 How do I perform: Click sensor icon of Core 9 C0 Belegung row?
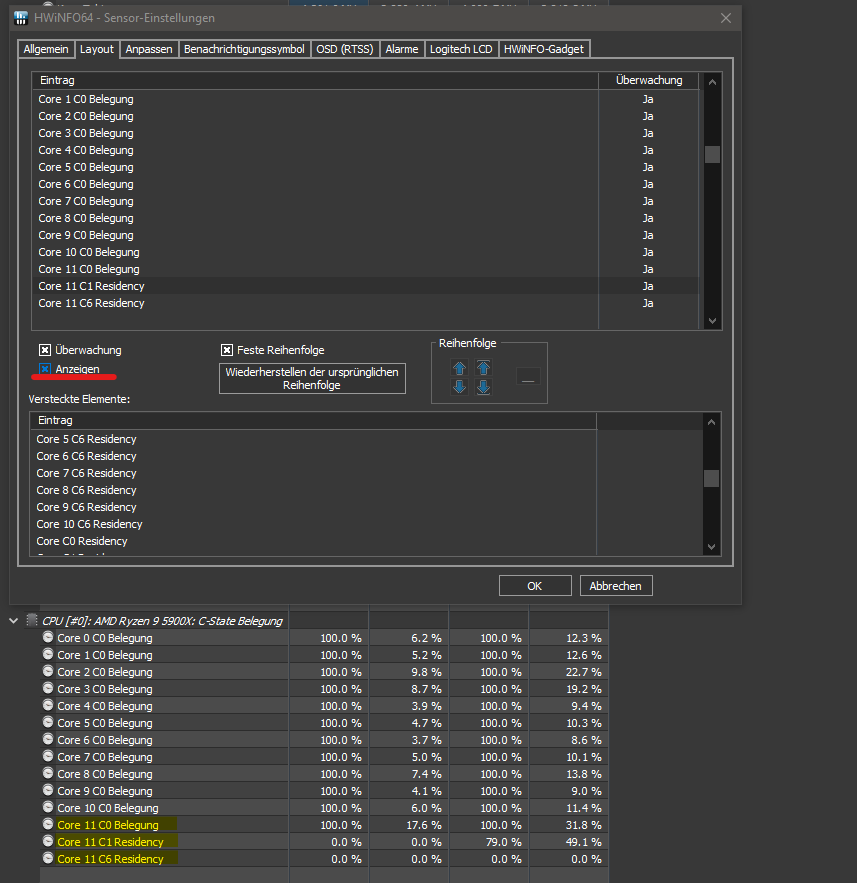tap(48, 790)
